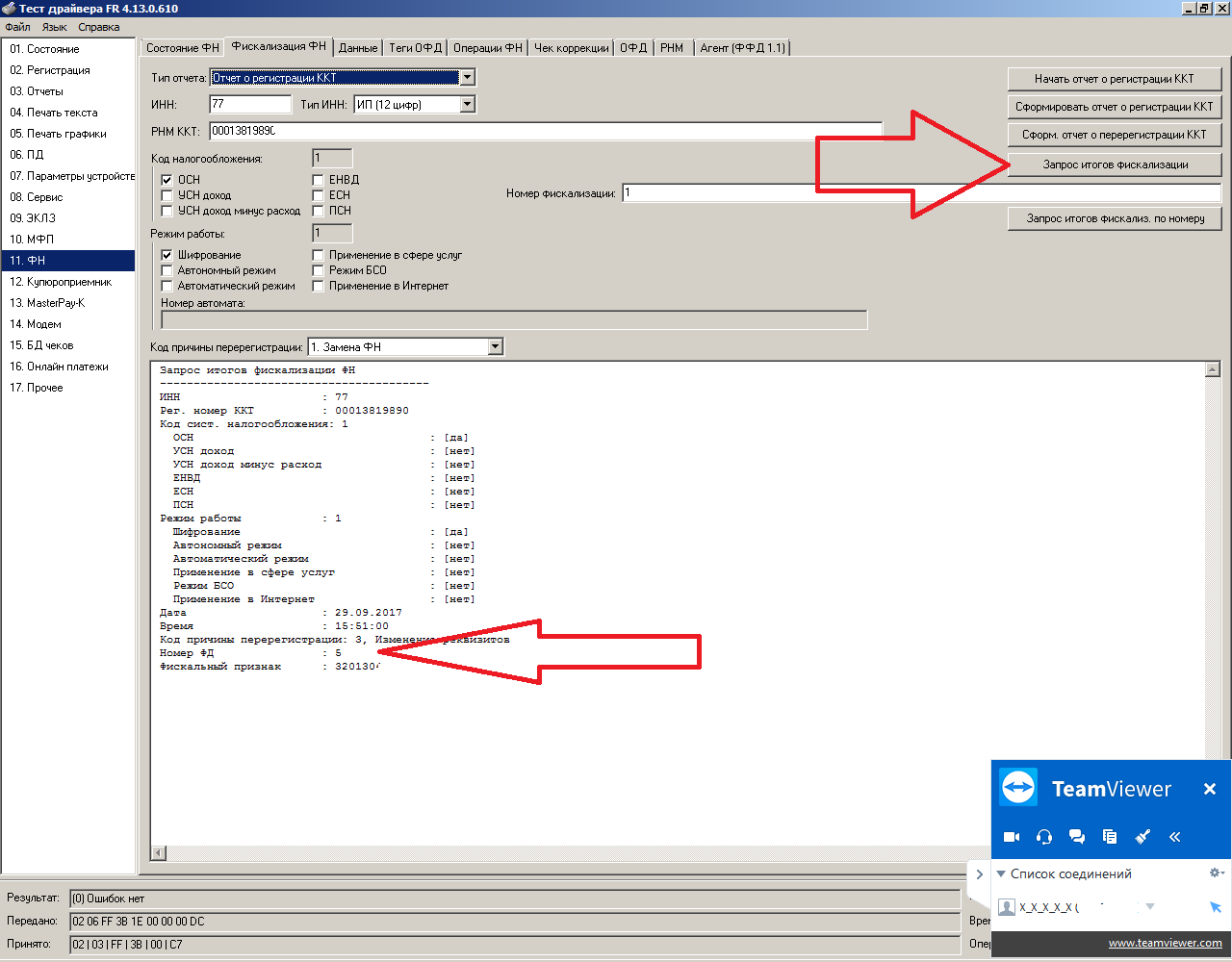Enable the Автономный режим checkbox
This screenshot has width=1232, height=962.
[167, 270]
